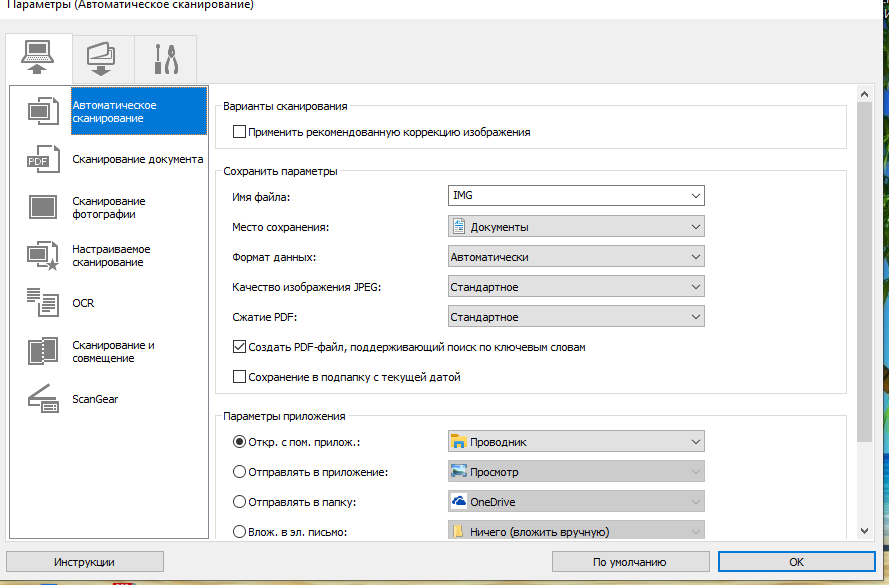Click the Параметры приложения group title
Viewport: 889px width, 585px height.
coord(284,416)
